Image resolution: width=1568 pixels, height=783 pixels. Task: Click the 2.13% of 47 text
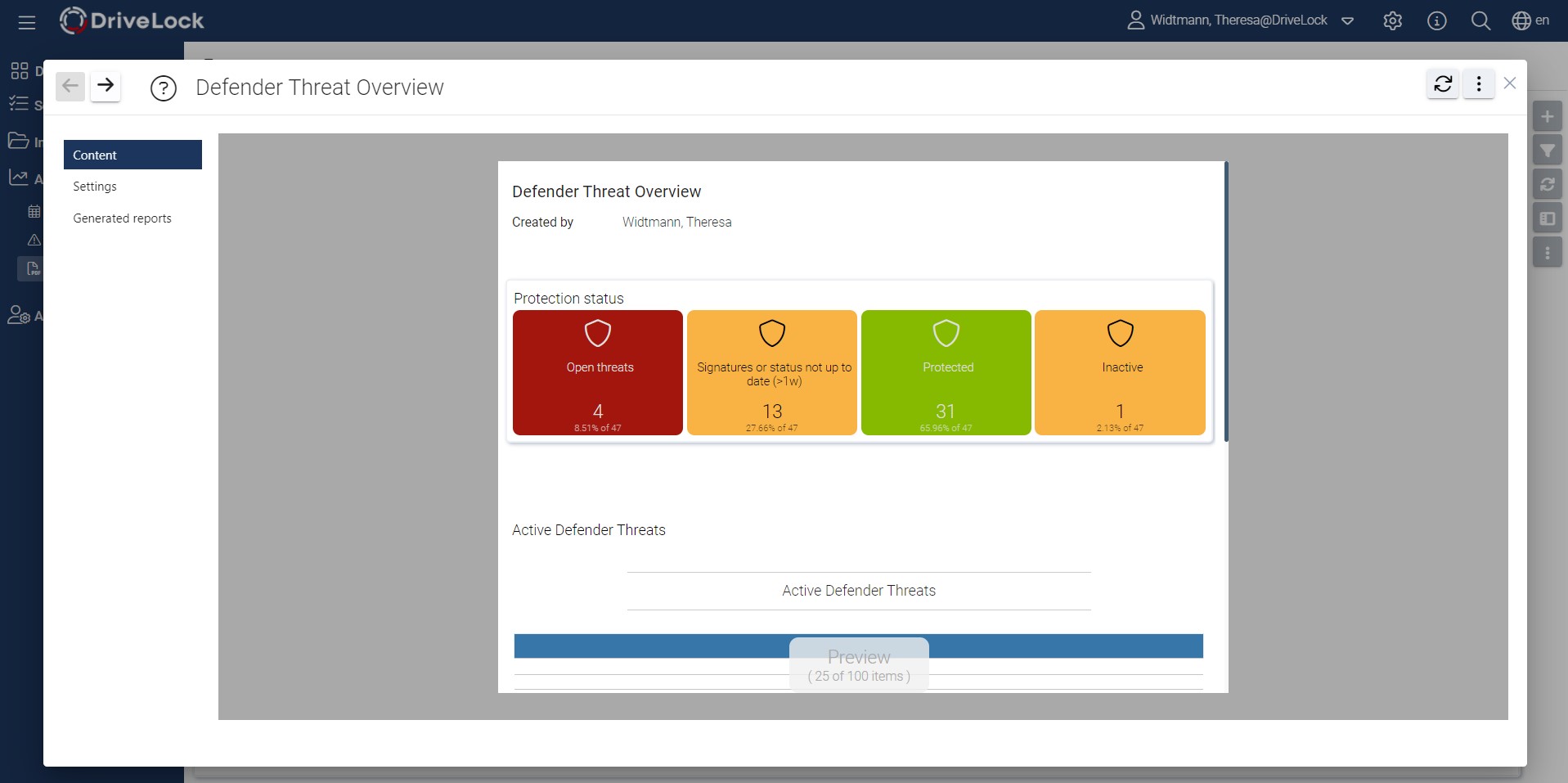1121,428
